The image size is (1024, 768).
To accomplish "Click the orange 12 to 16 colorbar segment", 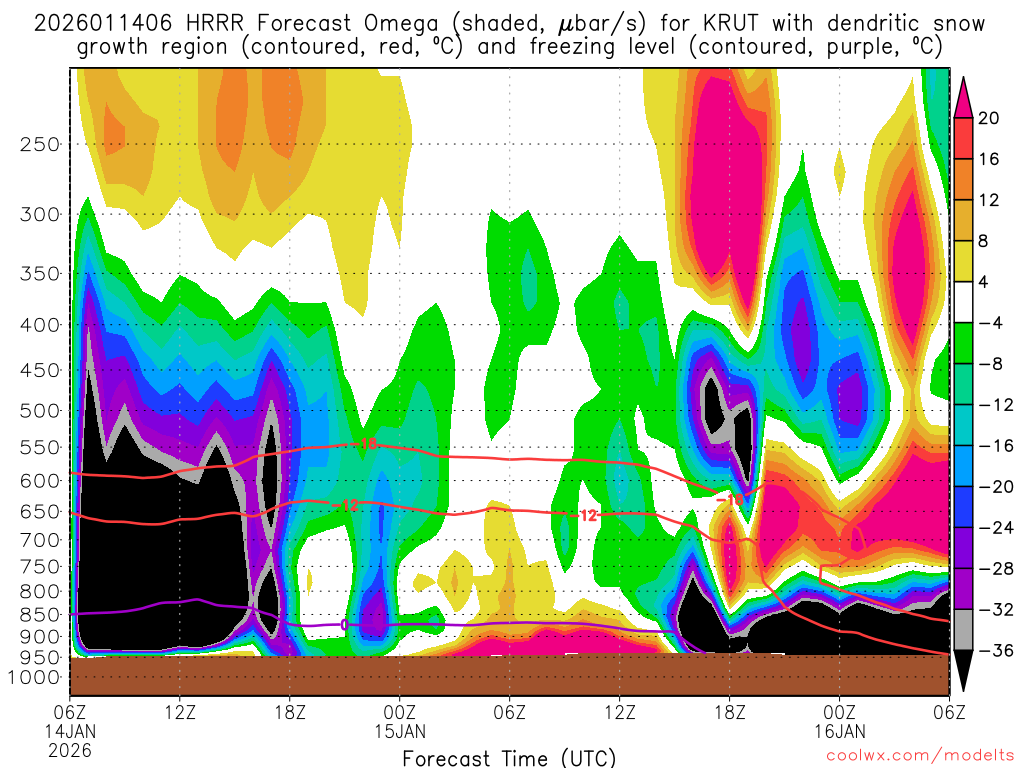I will (x=963, y=180).
